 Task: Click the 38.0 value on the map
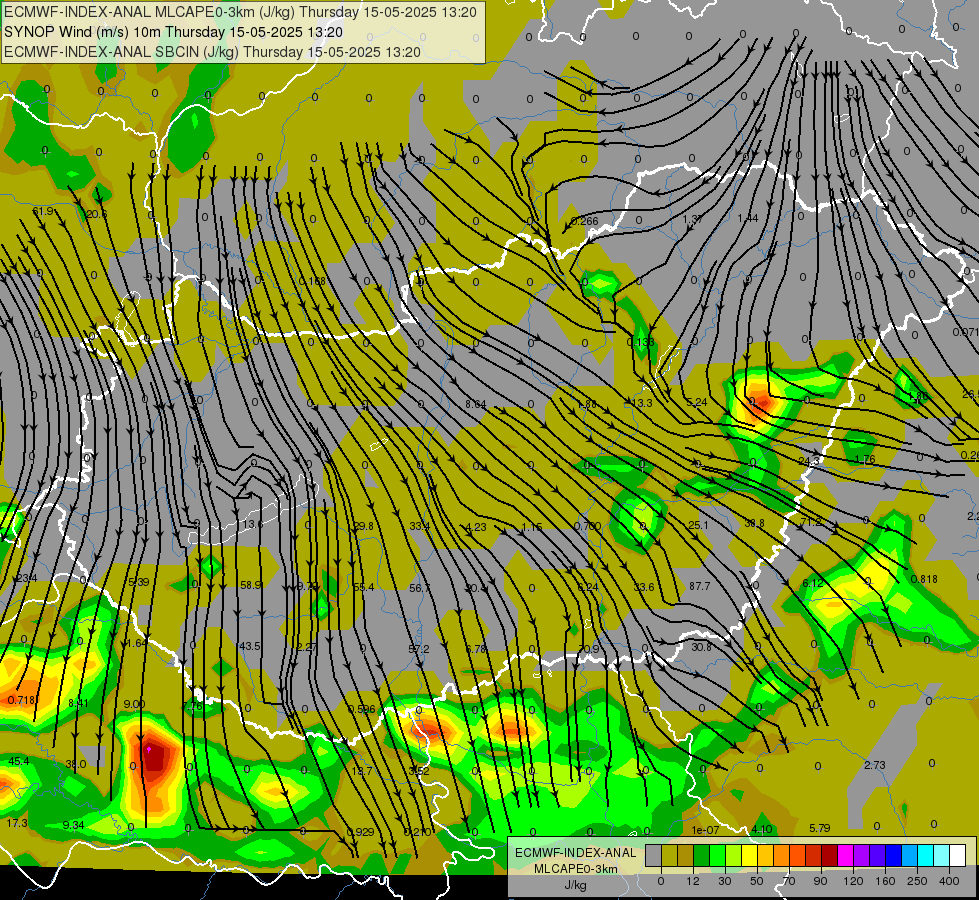pos(76,764)
